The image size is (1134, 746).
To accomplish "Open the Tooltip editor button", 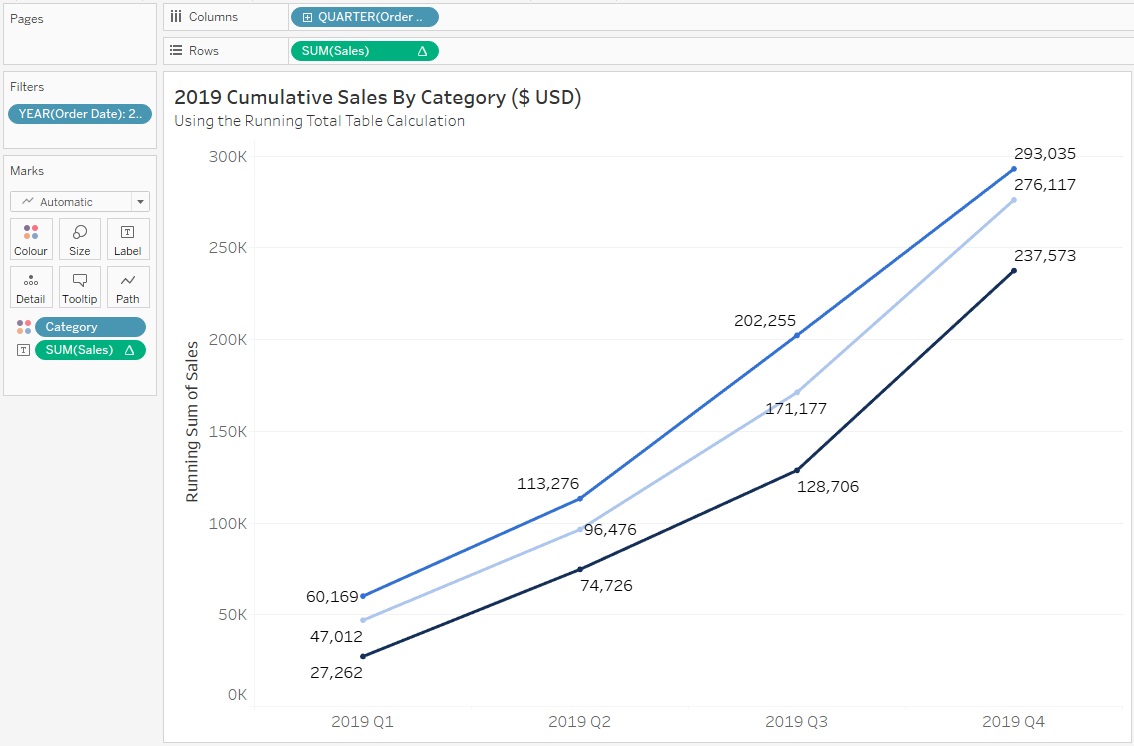I will pos(80,287).
